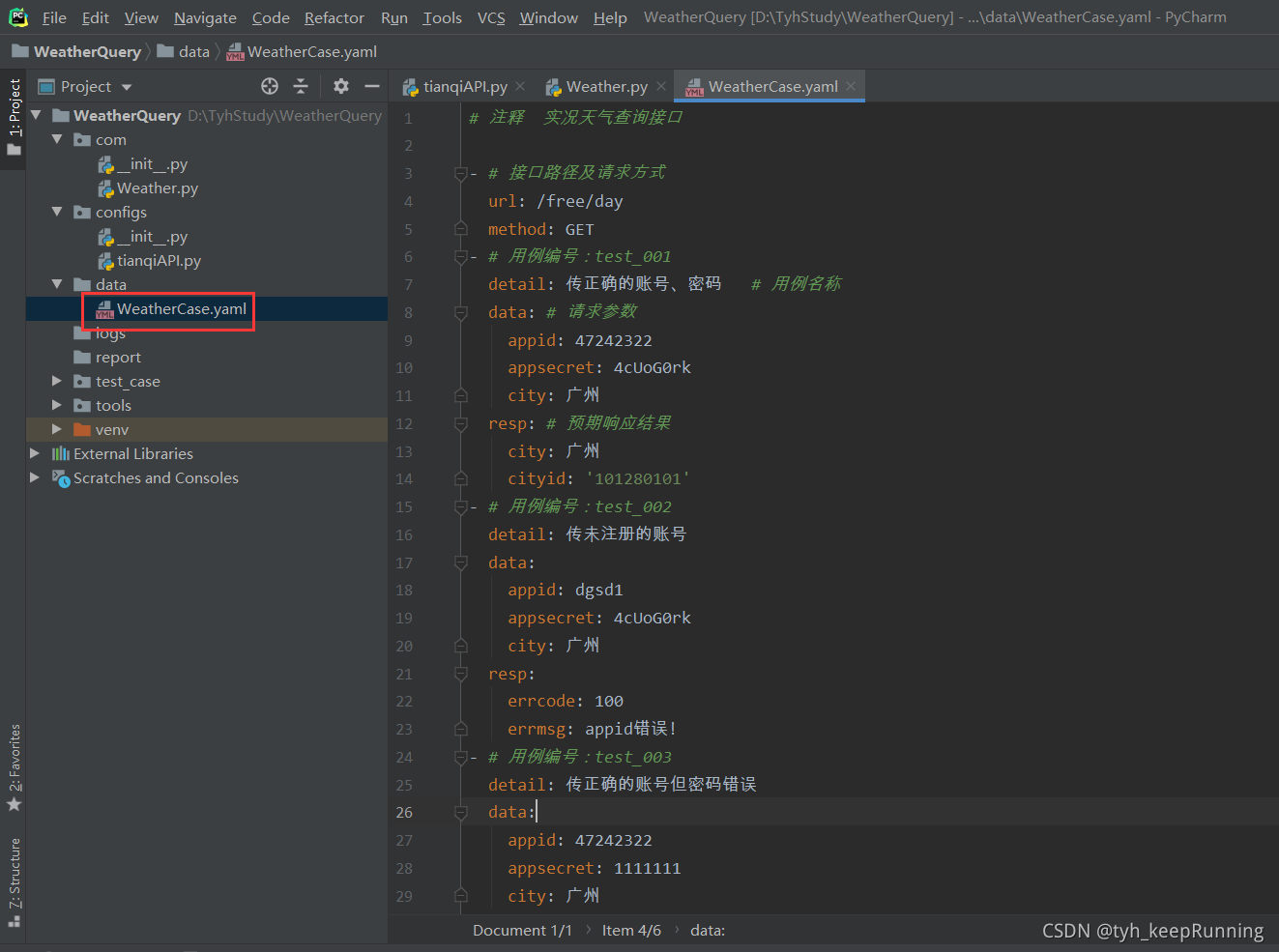The image size is (1279, 952).
Task: Open the Run menu
Action: (394, 17)
